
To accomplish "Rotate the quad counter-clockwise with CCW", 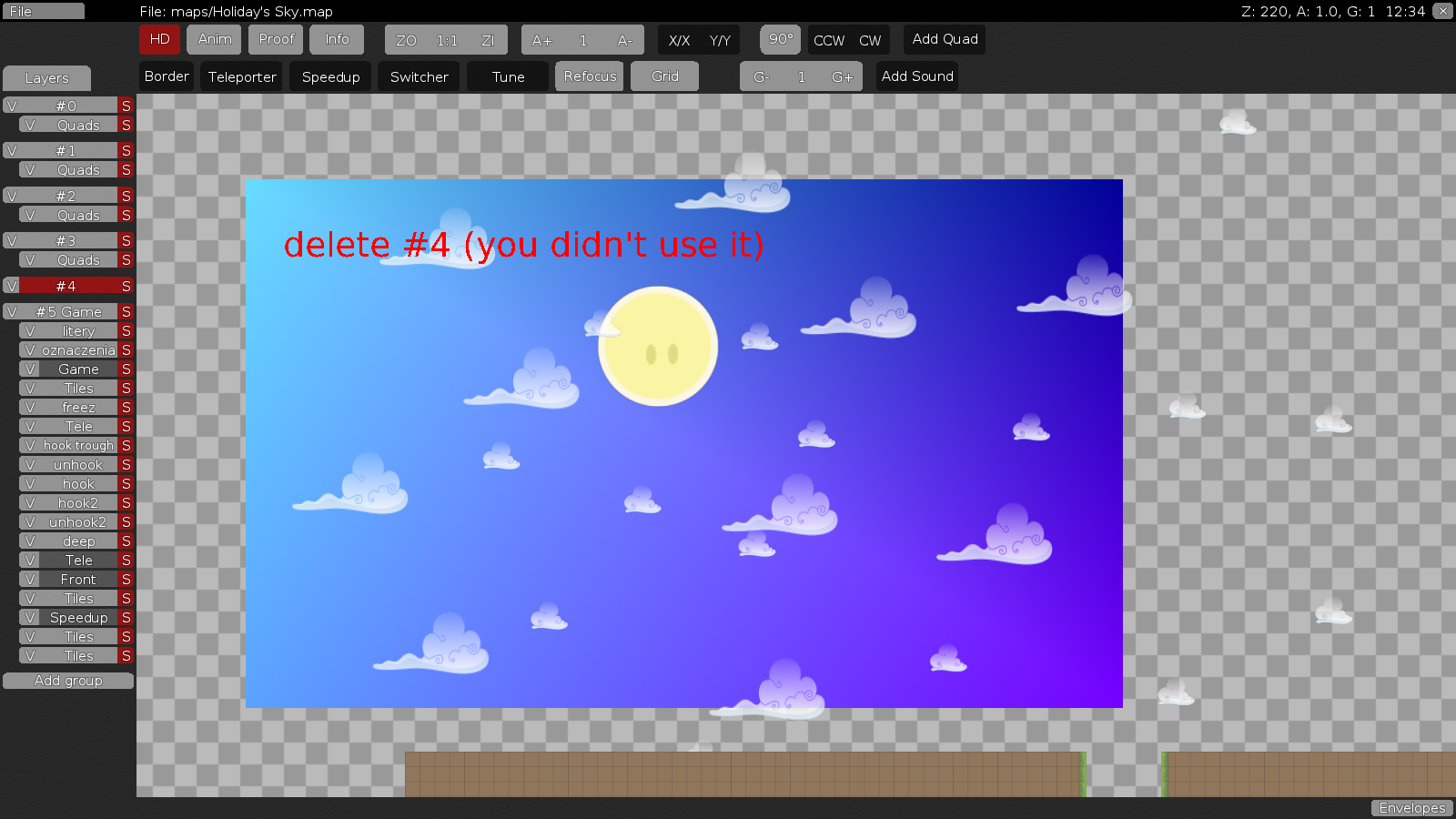I will click(x=828, y=40).
